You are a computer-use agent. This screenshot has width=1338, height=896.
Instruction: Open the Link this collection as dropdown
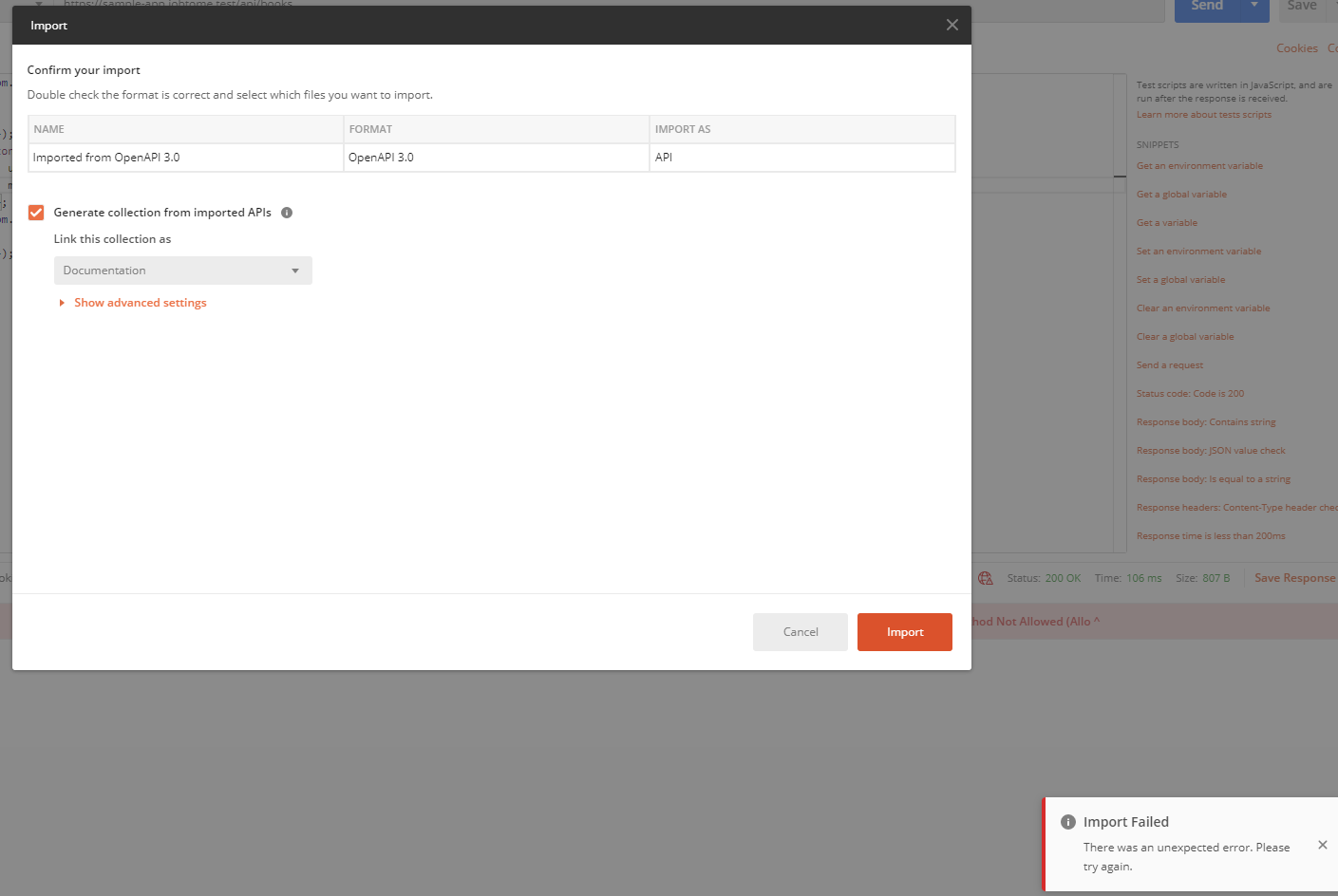coord(182,271)
